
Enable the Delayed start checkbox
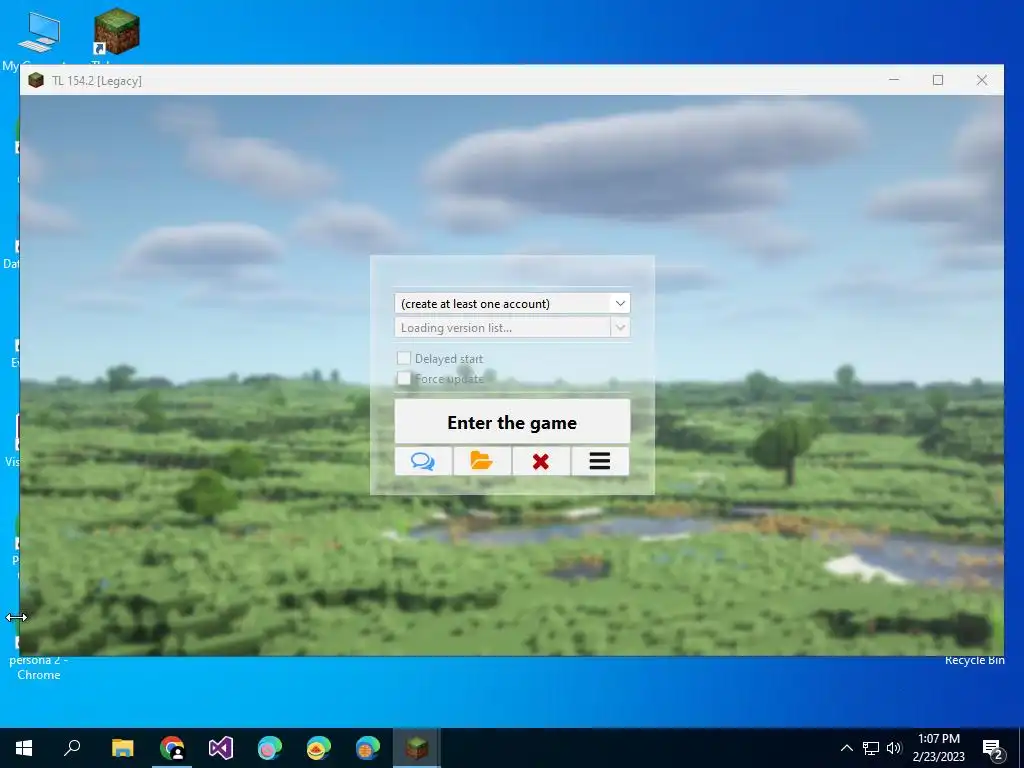point(404,358)
